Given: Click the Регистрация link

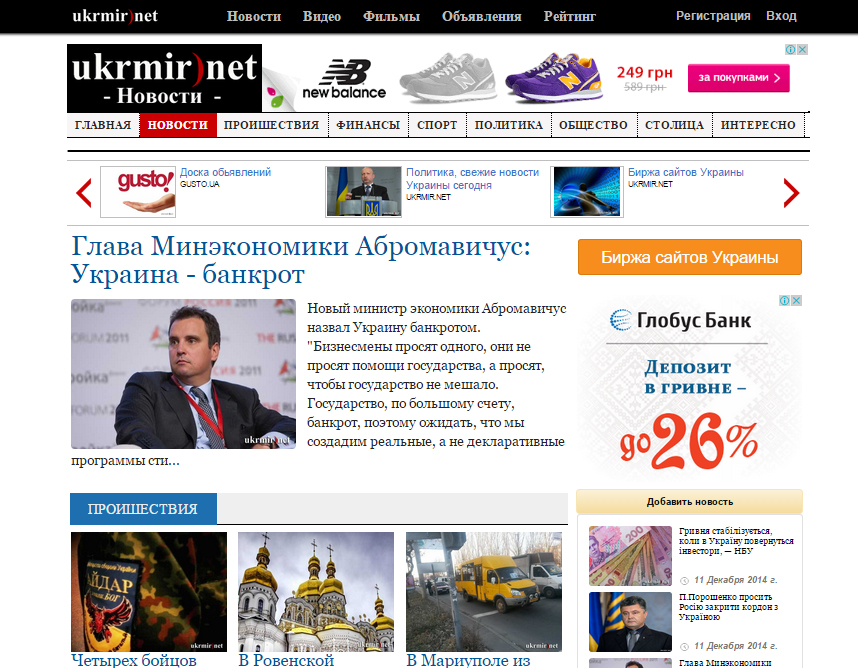Looking at the screenshot, I should 713,16.
